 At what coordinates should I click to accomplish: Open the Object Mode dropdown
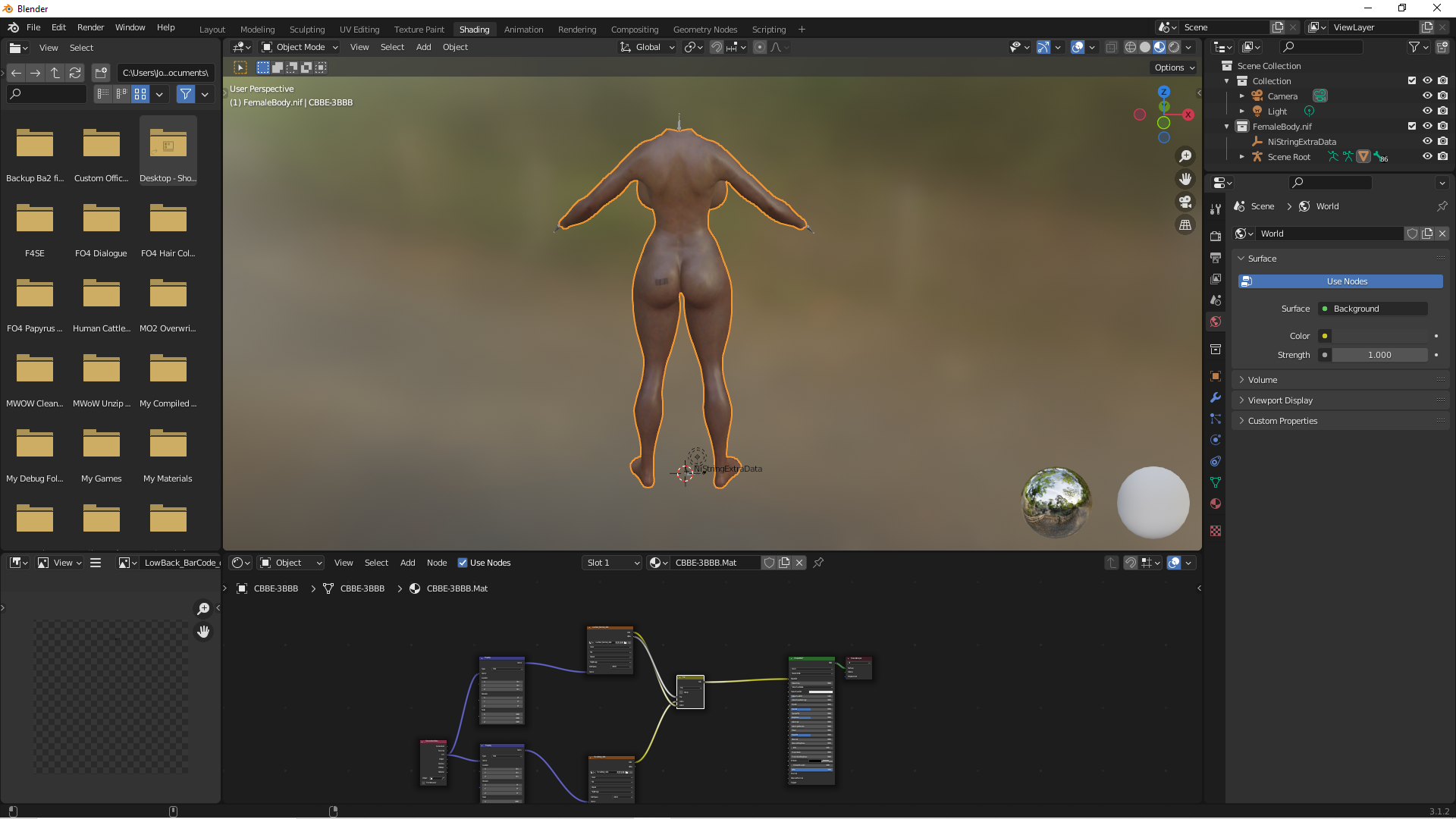300,47
